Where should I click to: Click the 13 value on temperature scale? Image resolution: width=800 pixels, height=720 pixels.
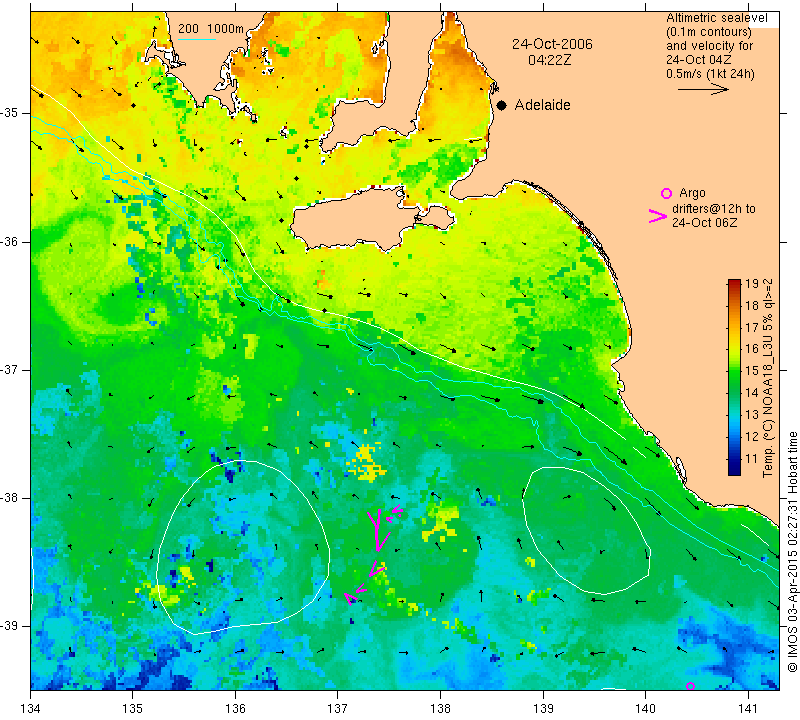click(752, 415)
